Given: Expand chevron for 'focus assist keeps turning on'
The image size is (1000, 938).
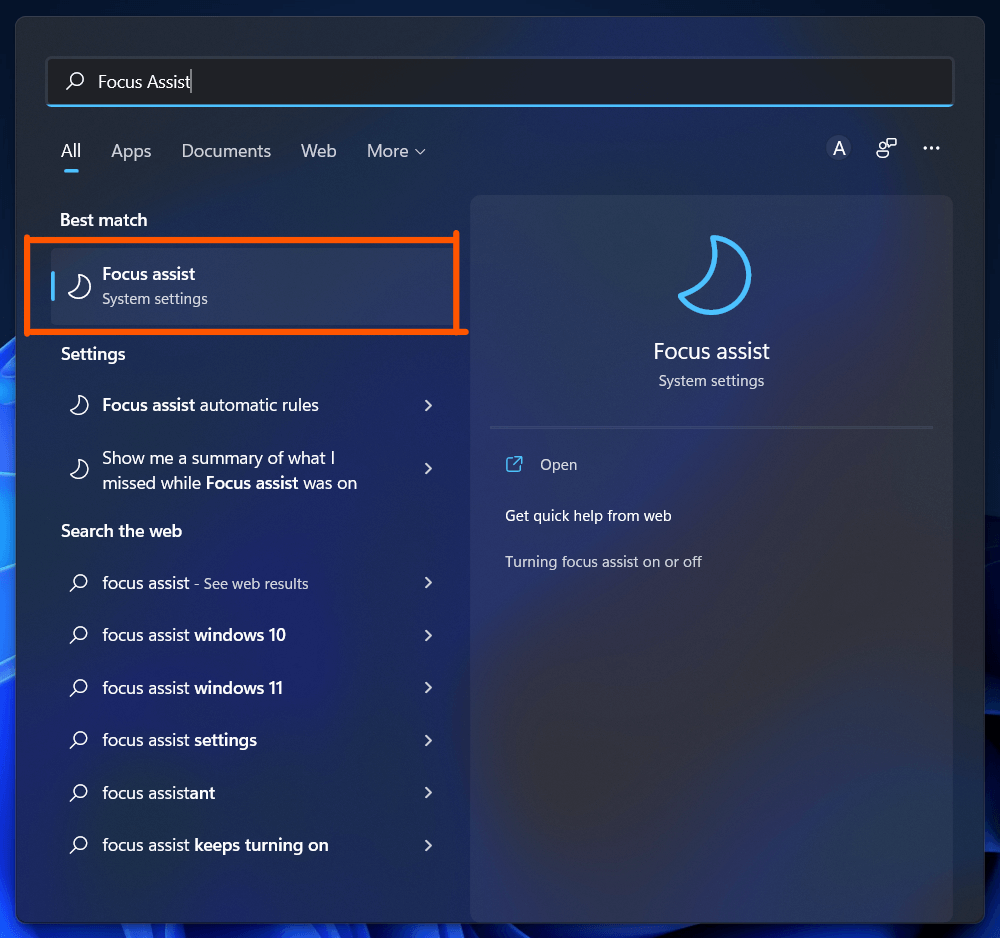Looking at the screenshot, I should coord(429,846).
